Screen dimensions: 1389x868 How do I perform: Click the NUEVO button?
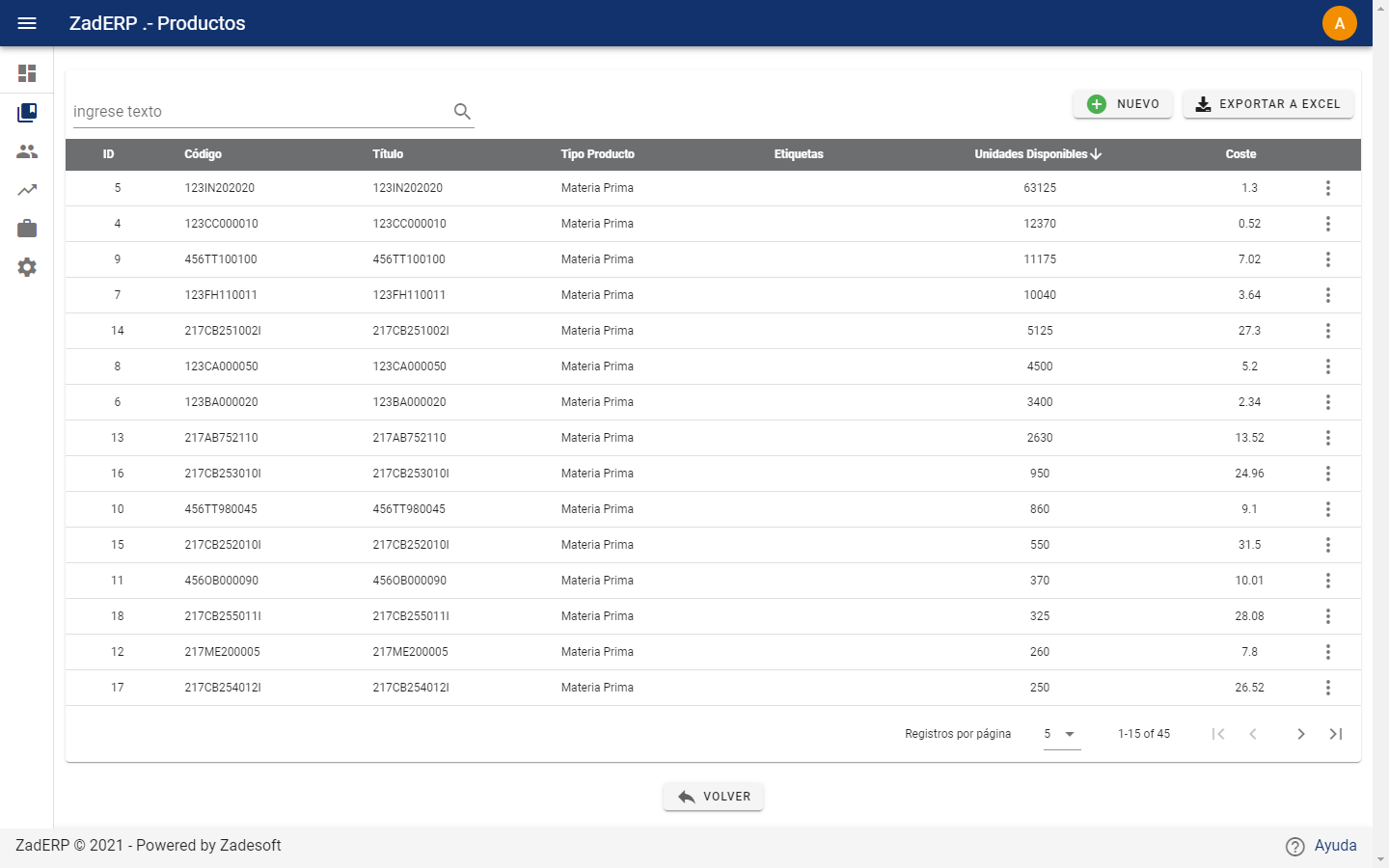coord(1123,104)
